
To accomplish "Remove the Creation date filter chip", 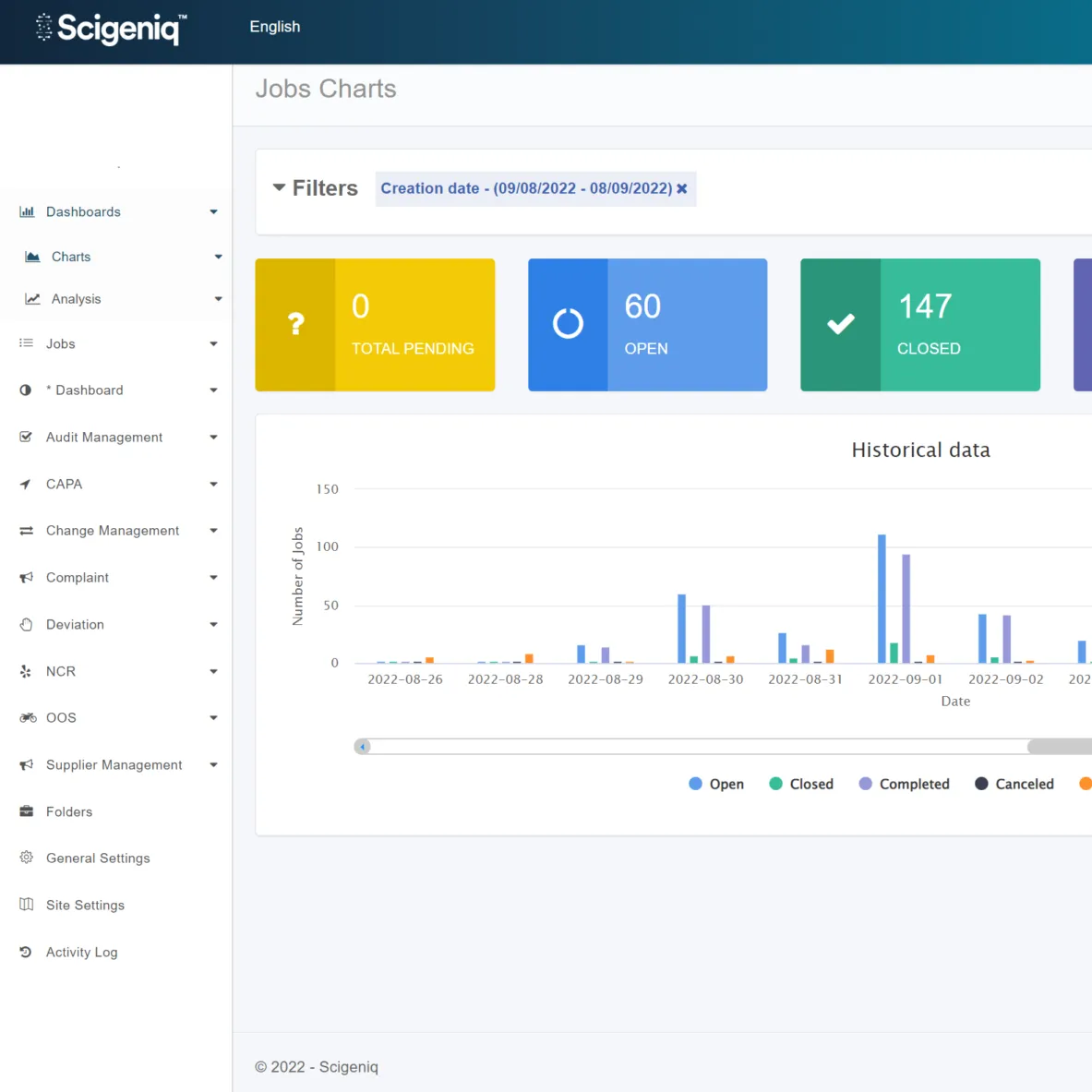I will point(682,188).
